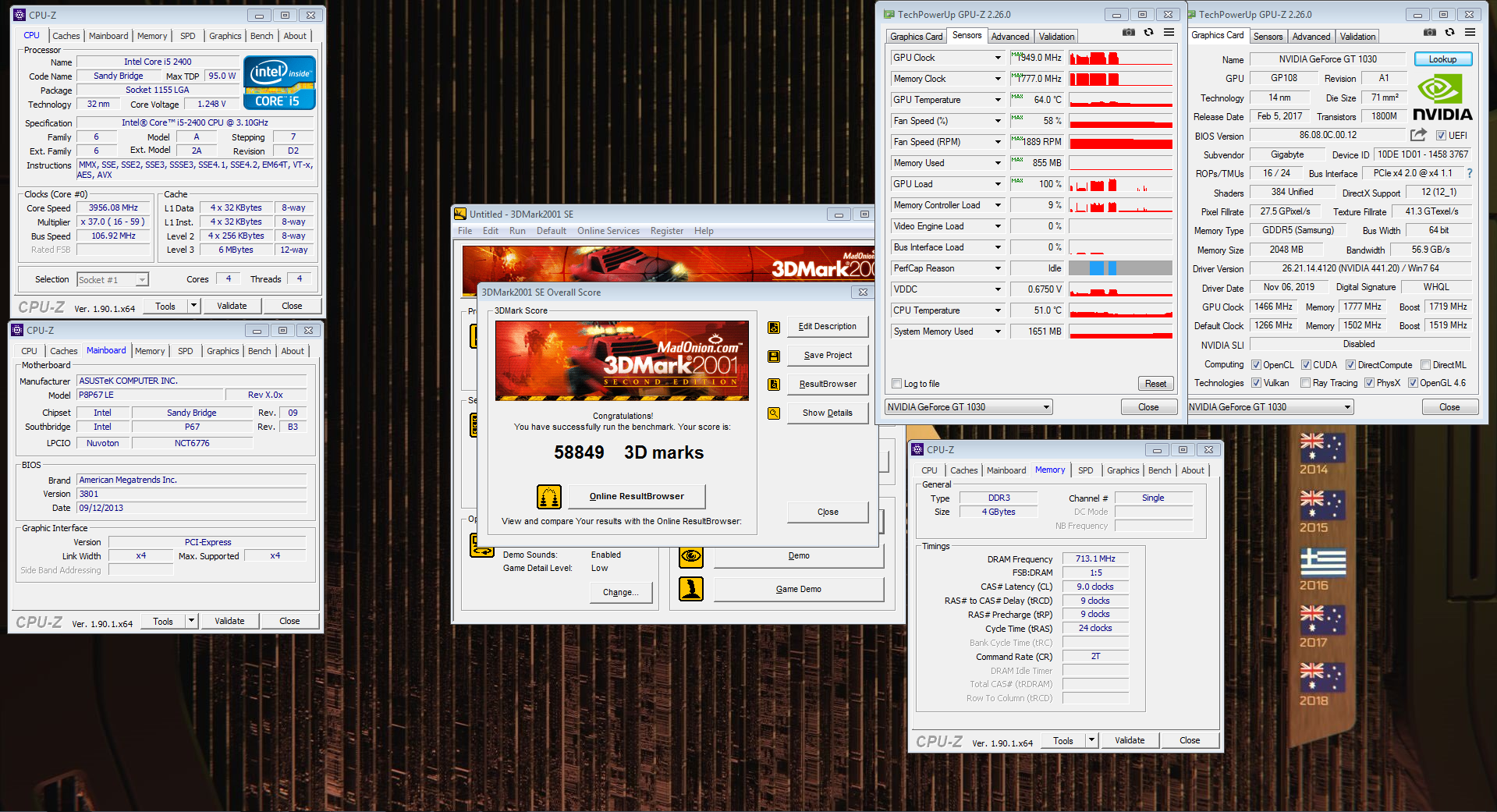Click the Change... button in 3DMark
The width and height of the screenshot is (1497, 812).
click(x=620, y=592)
